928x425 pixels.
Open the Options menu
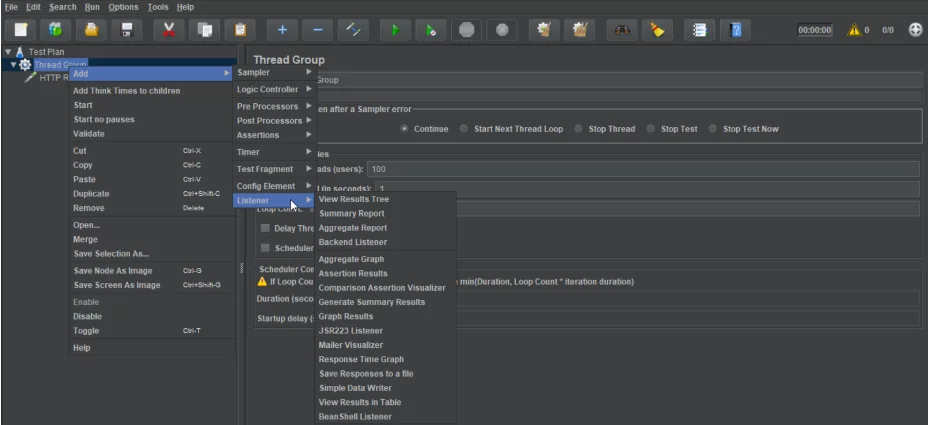123,7
